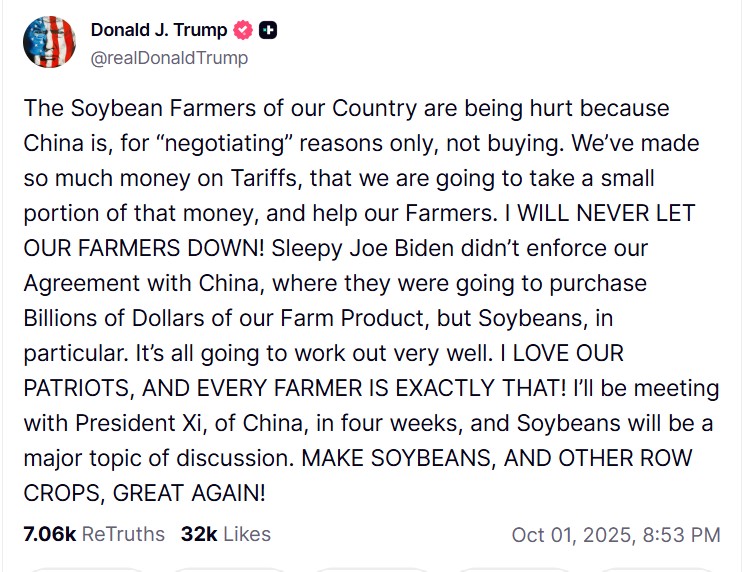Click "CROPS, GREAT AGAIN!" closing line
The image size is (750, 572).
point(144,493)
